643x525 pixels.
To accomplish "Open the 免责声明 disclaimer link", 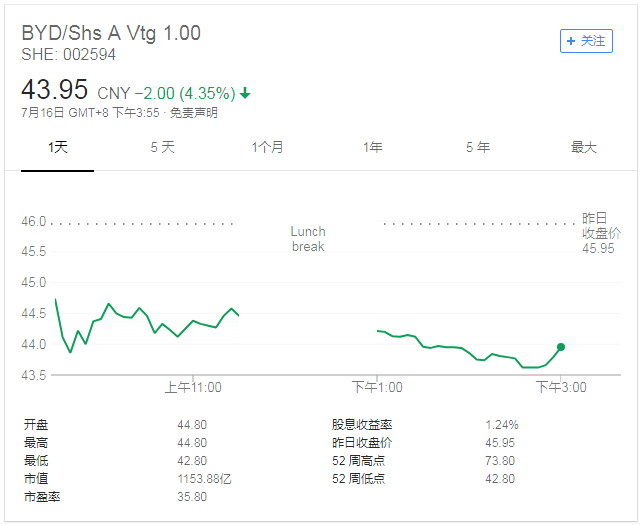I will [194, 113].
